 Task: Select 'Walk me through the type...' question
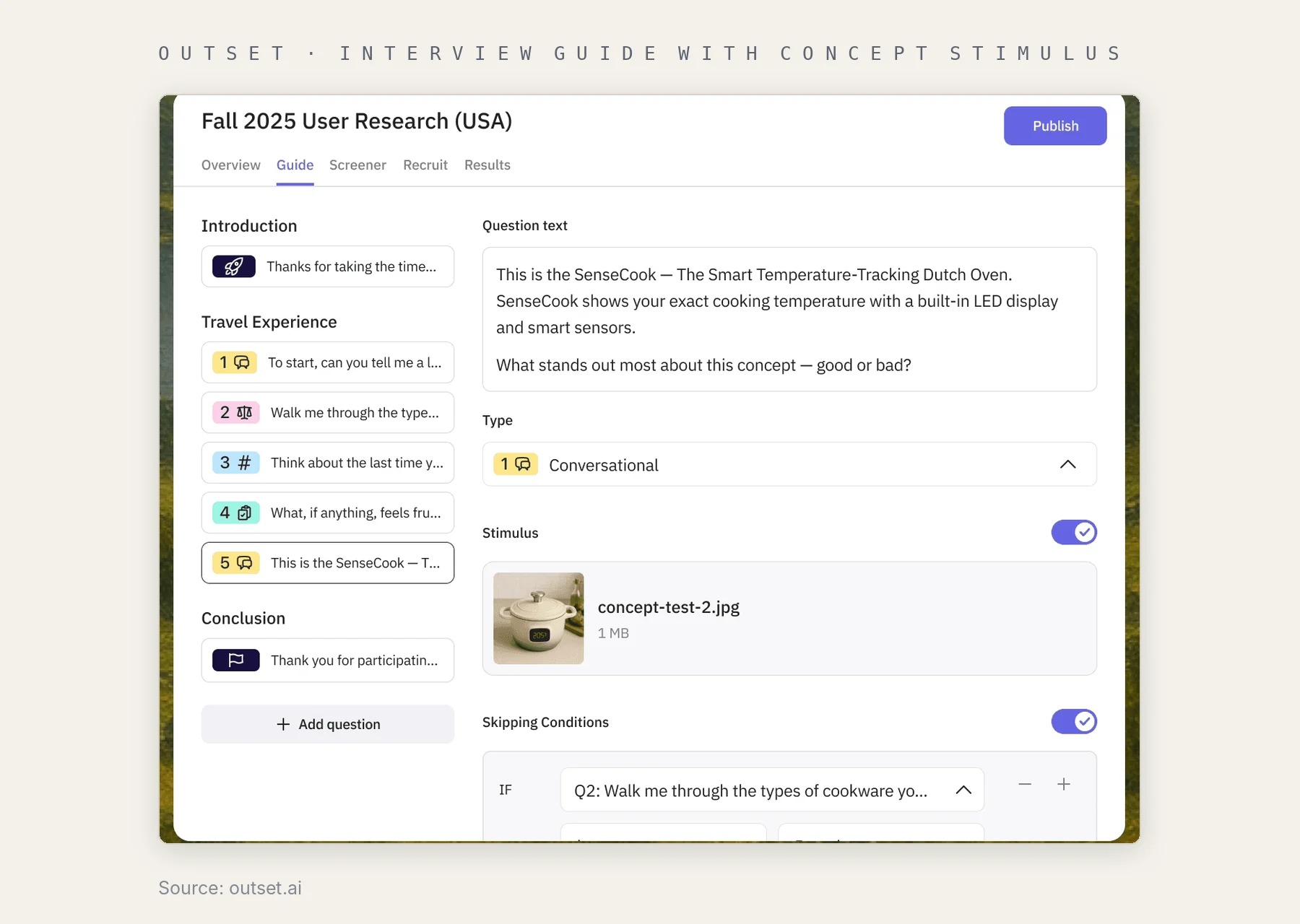[328, 412]
